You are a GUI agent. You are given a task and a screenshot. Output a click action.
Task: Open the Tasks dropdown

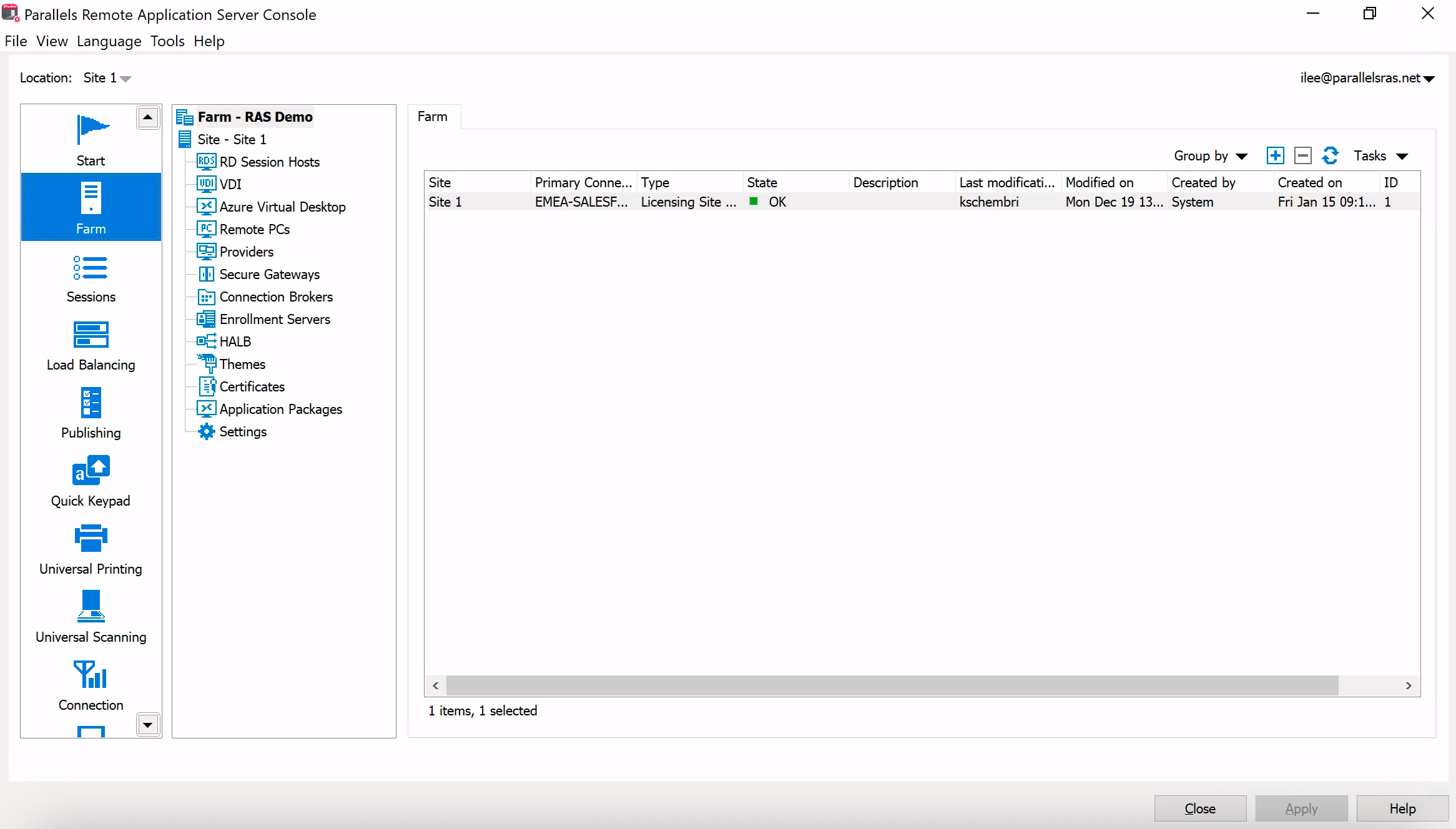click(1381, 156)
